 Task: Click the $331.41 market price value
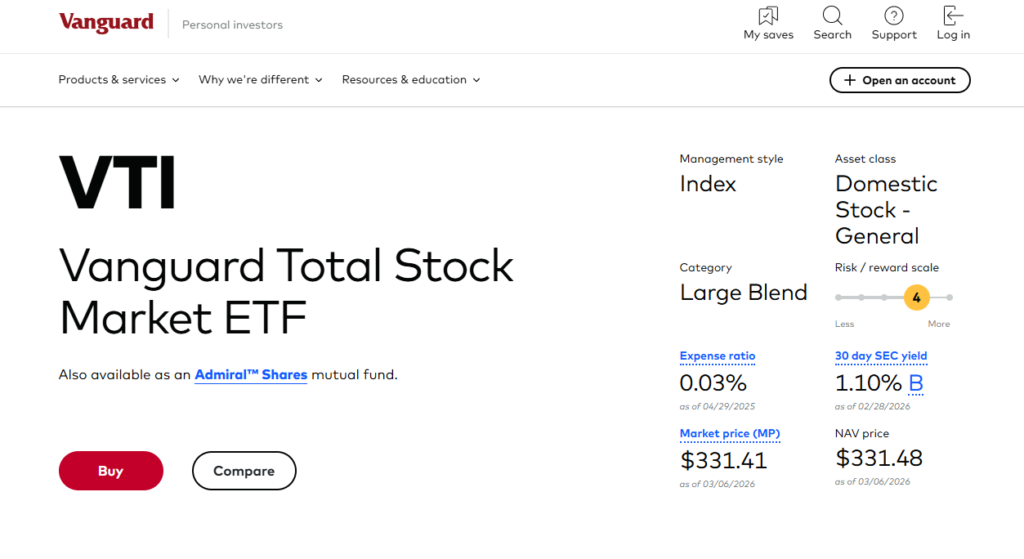coord(724,461)
